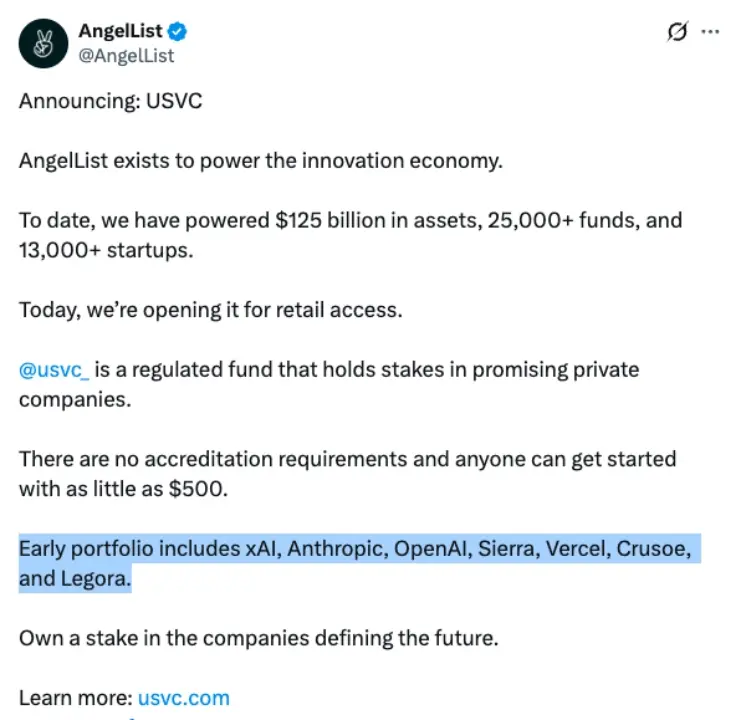Click the @AngelList handle
The height and width of the screenshot is (720, 741).
[126, 56]
